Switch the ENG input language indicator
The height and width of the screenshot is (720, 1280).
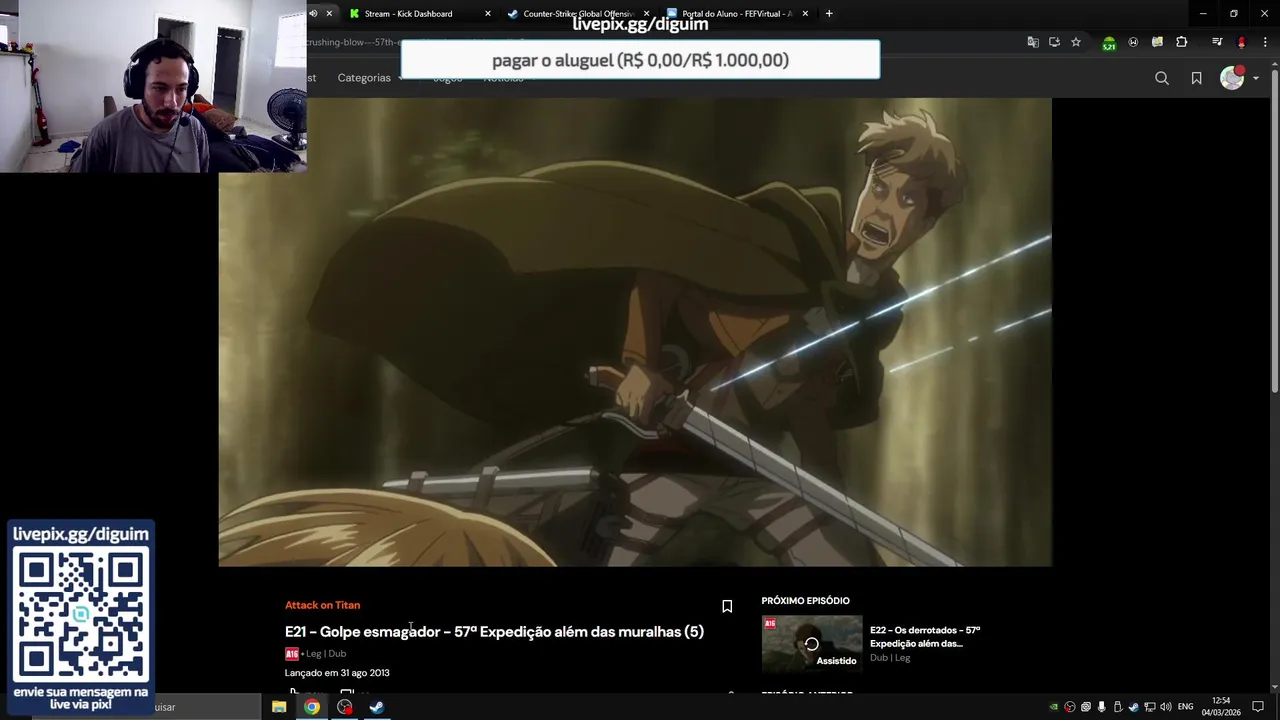coord(1186,707)
